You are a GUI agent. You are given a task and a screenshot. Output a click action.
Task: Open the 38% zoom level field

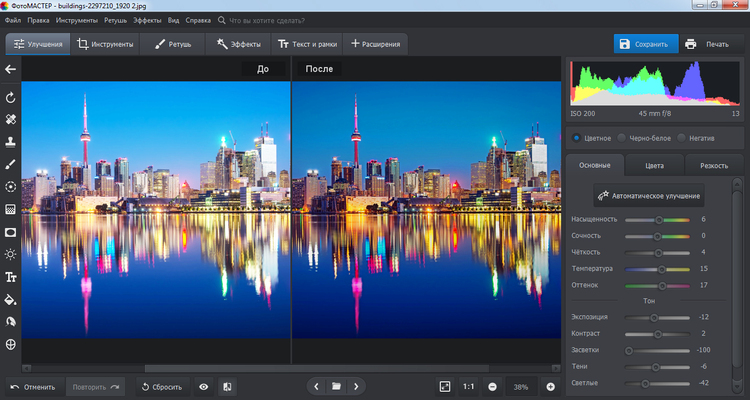pyautogui.click(x=520, y=386)
